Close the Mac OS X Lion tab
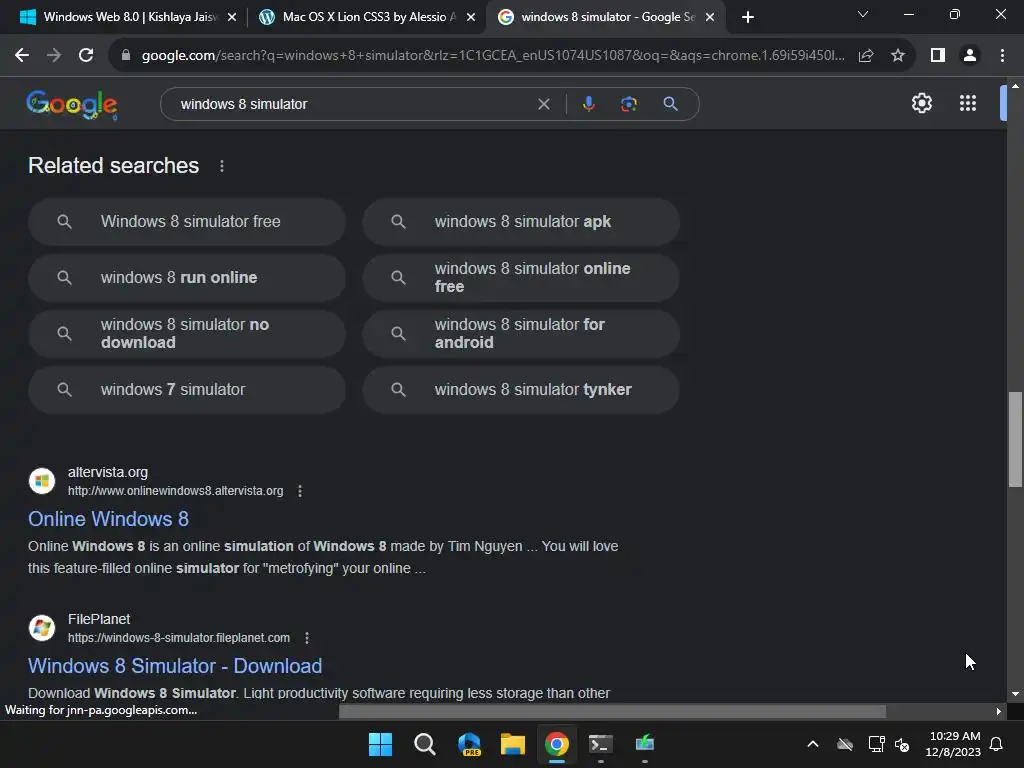Screen dimensions: 1024x768 (471, 18)
